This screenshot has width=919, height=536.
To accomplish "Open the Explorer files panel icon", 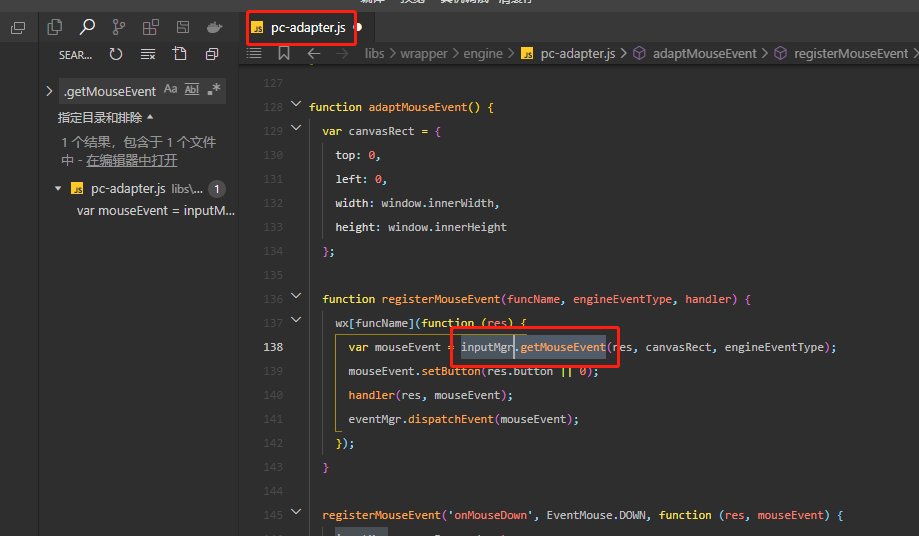I will (x=55, y=27).
